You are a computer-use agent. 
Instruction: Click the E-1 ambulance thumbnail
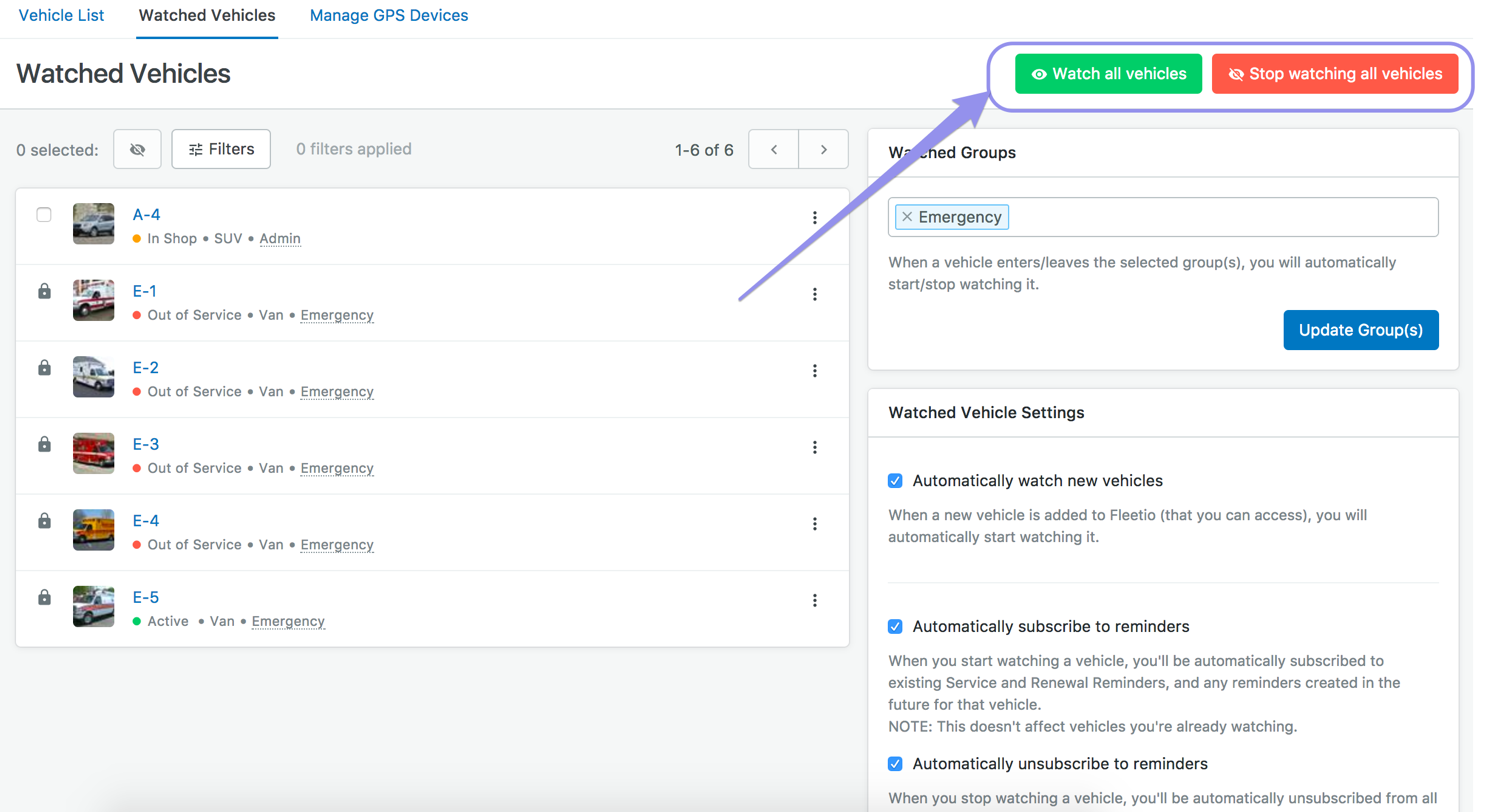point(93,300)
